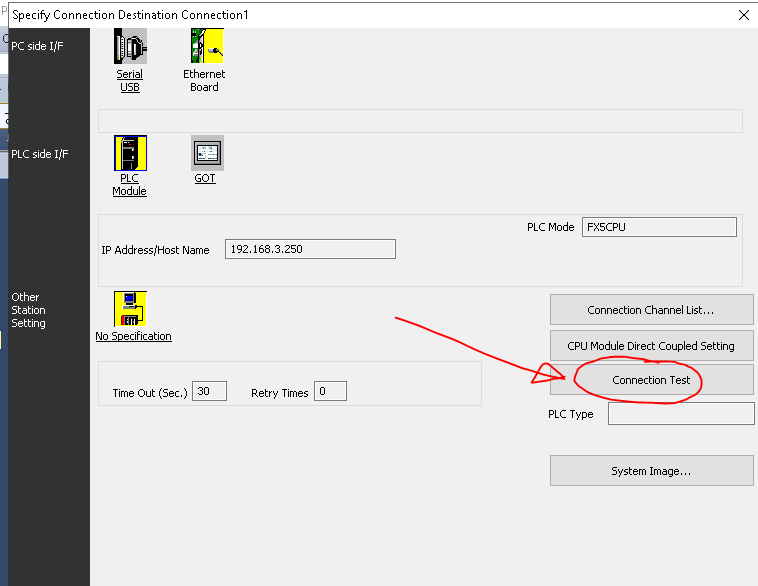Open the System Image dialog
758x586 pixels.
[651, 470]
